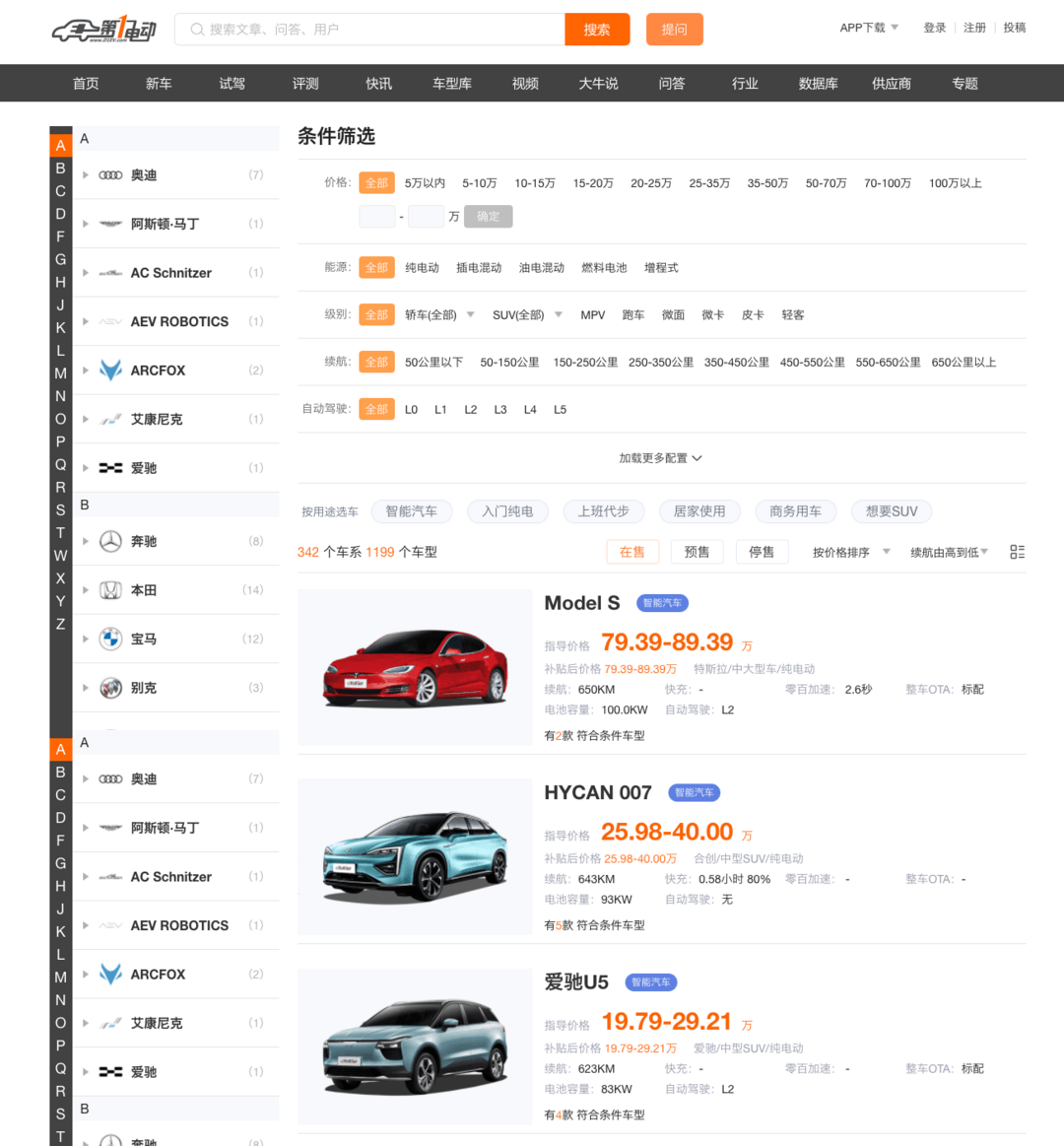Click the maximum price input box
The height and width of the screenshot is (1146, 1064).
(426, 217)
